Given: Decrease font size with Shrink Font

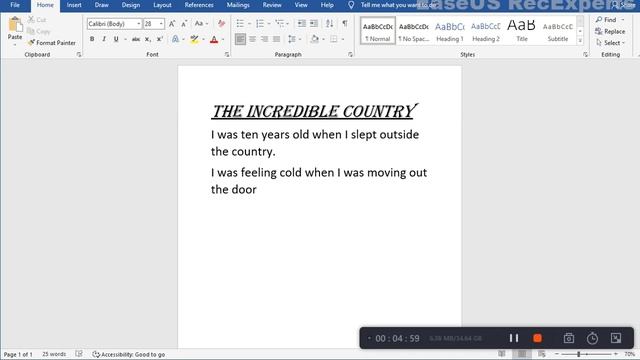Looking at the screenshot, I should coord(184,24).
